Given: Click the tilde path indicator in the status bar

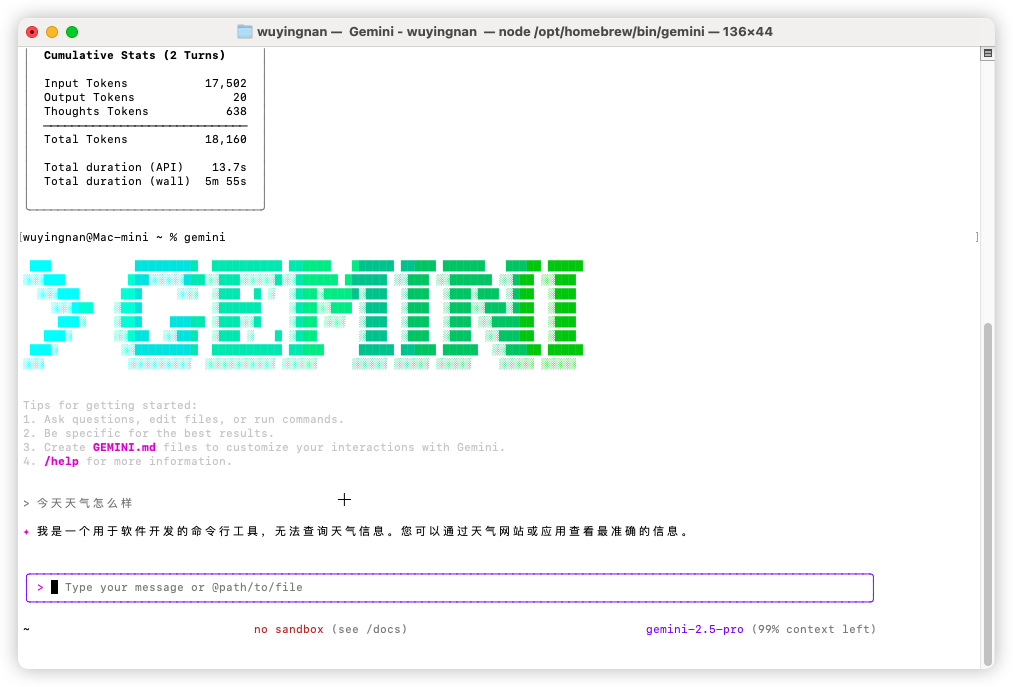Looking at the screenshot, I should pyautogui.click(x=26, y=629).
